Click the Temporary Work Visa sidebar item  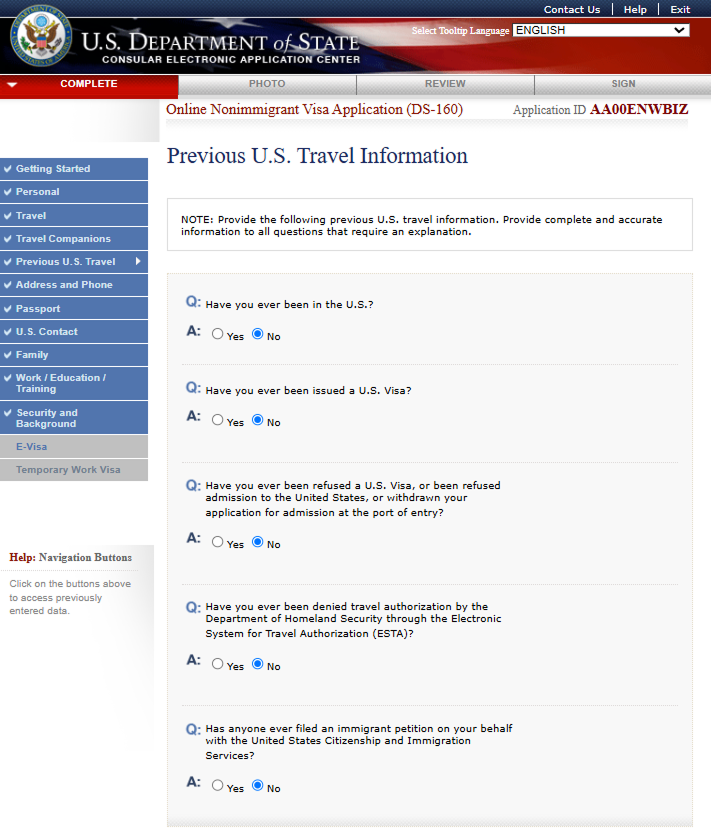coord(74,470)
